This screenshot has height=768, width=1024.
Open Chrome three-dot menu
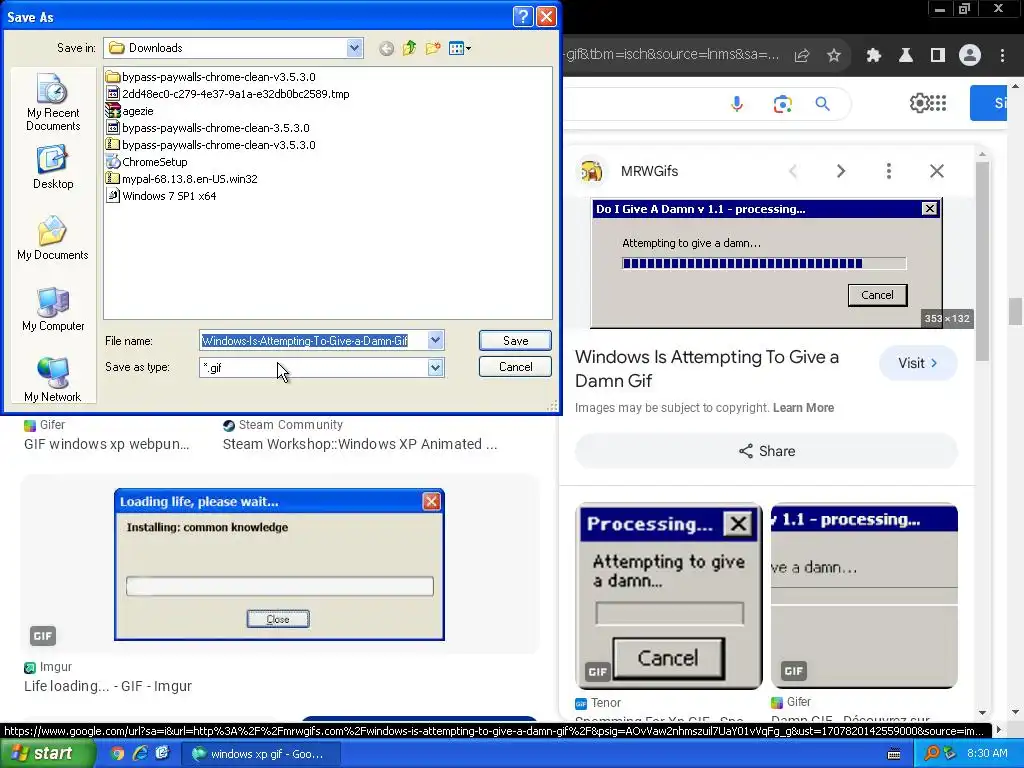[x=1002, y=56]
